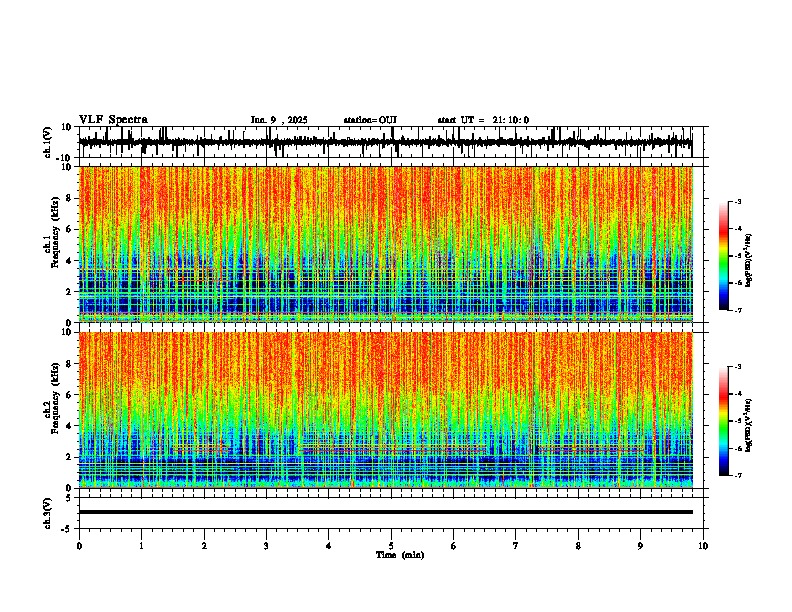Click the "-3" label atop ch.1 colorbar
Image resolution: width=792 pixels, height=612 pixels.
pos(737,201)
